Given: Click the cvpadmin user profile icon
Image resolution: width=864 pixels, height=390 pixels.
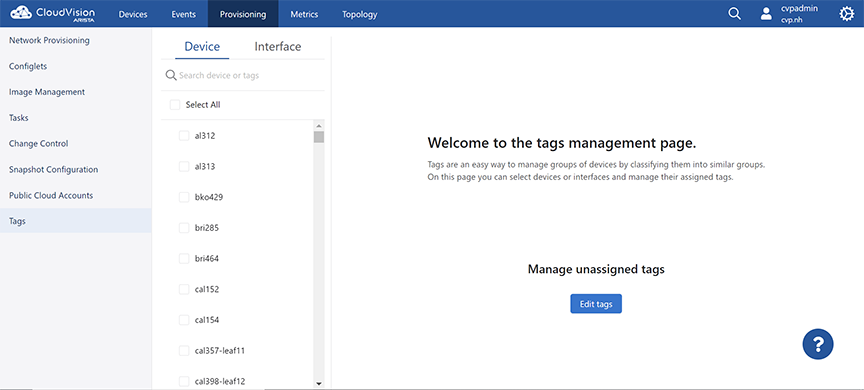Looking at the screenshot, I should pyautogui.click(x=766, y=14).
